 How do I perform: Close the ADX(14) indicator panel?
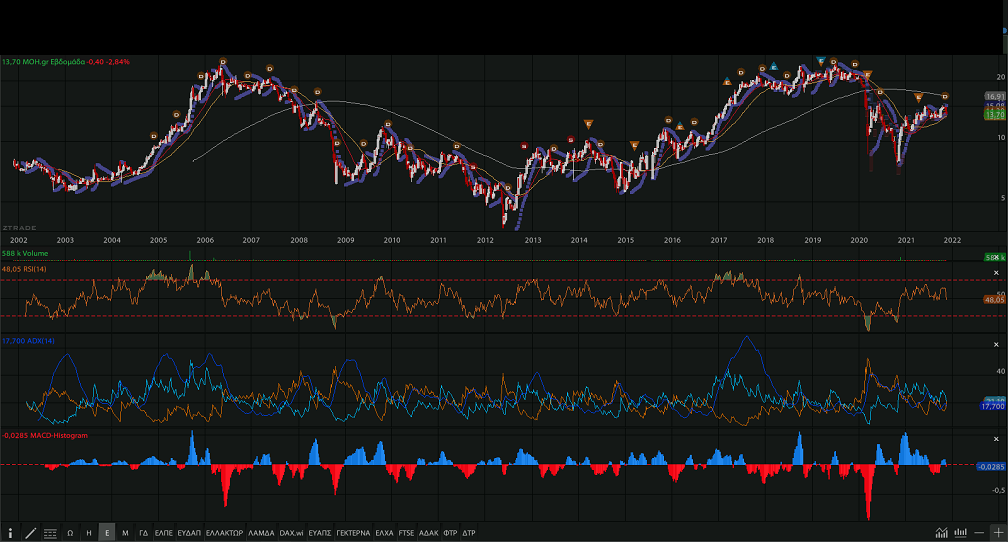996,343
